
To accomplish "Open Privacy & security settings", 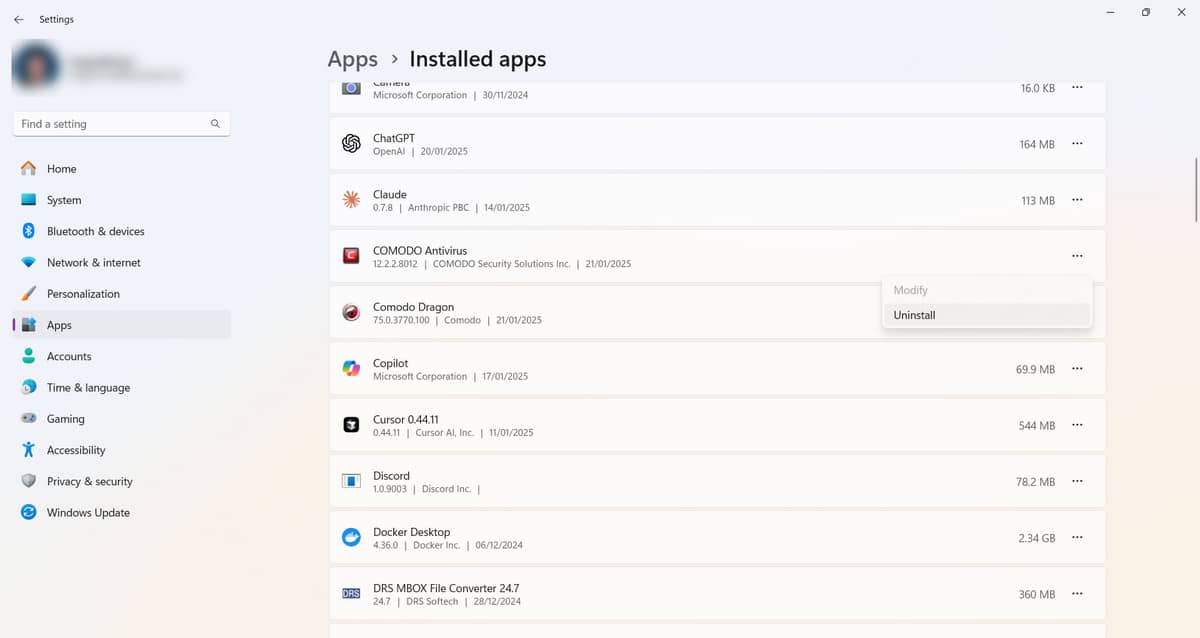I will point(121,481).
